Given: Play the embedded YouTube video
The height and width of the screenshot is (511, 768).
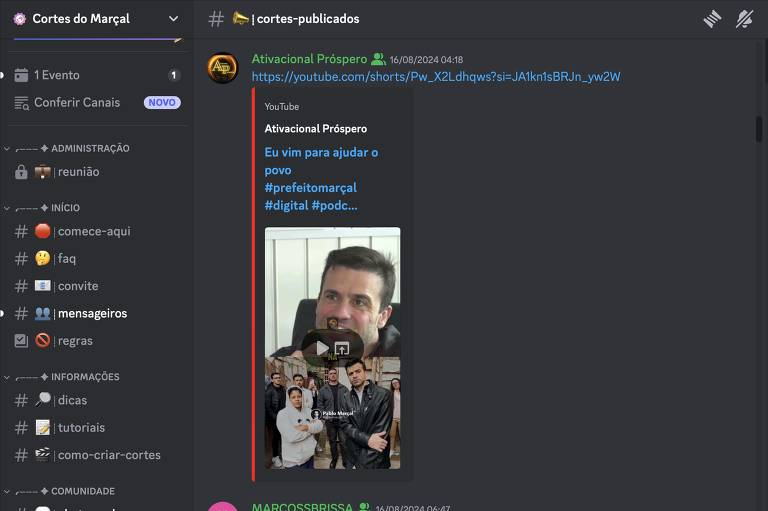Looking at the screenshot, I should pos(322,348).
